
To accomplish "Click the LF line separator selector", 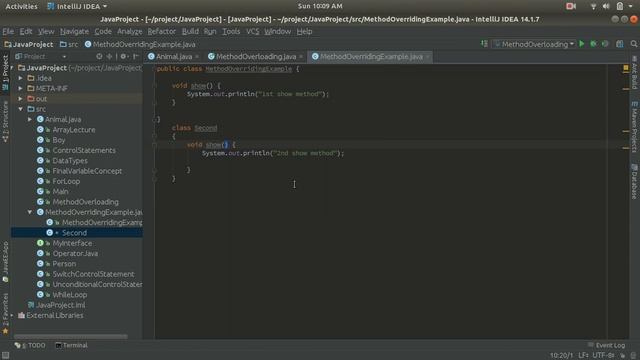I will click(x=583, y=356).
